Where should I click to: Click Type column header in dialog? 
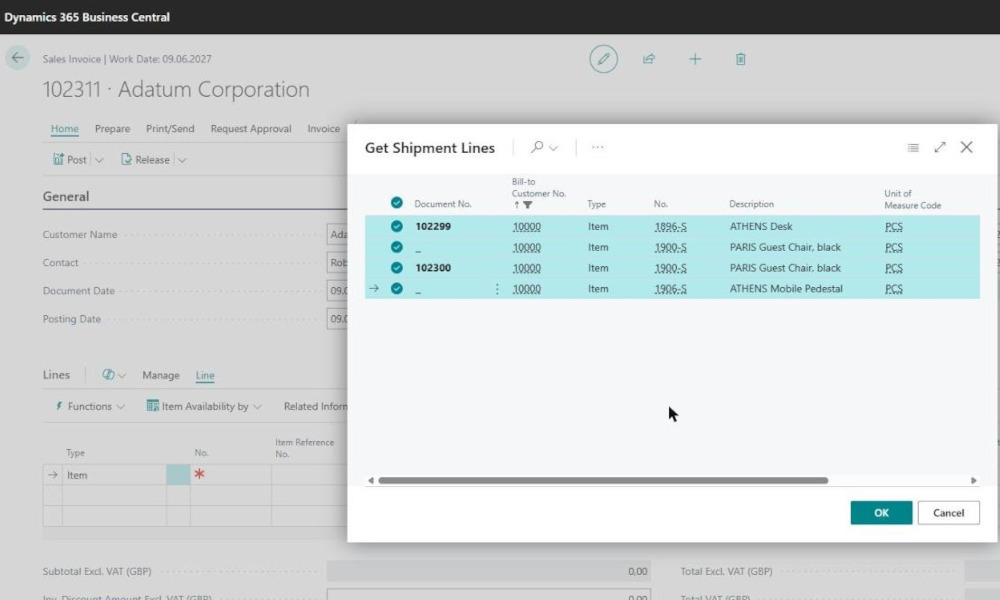(x=596, y=204)
